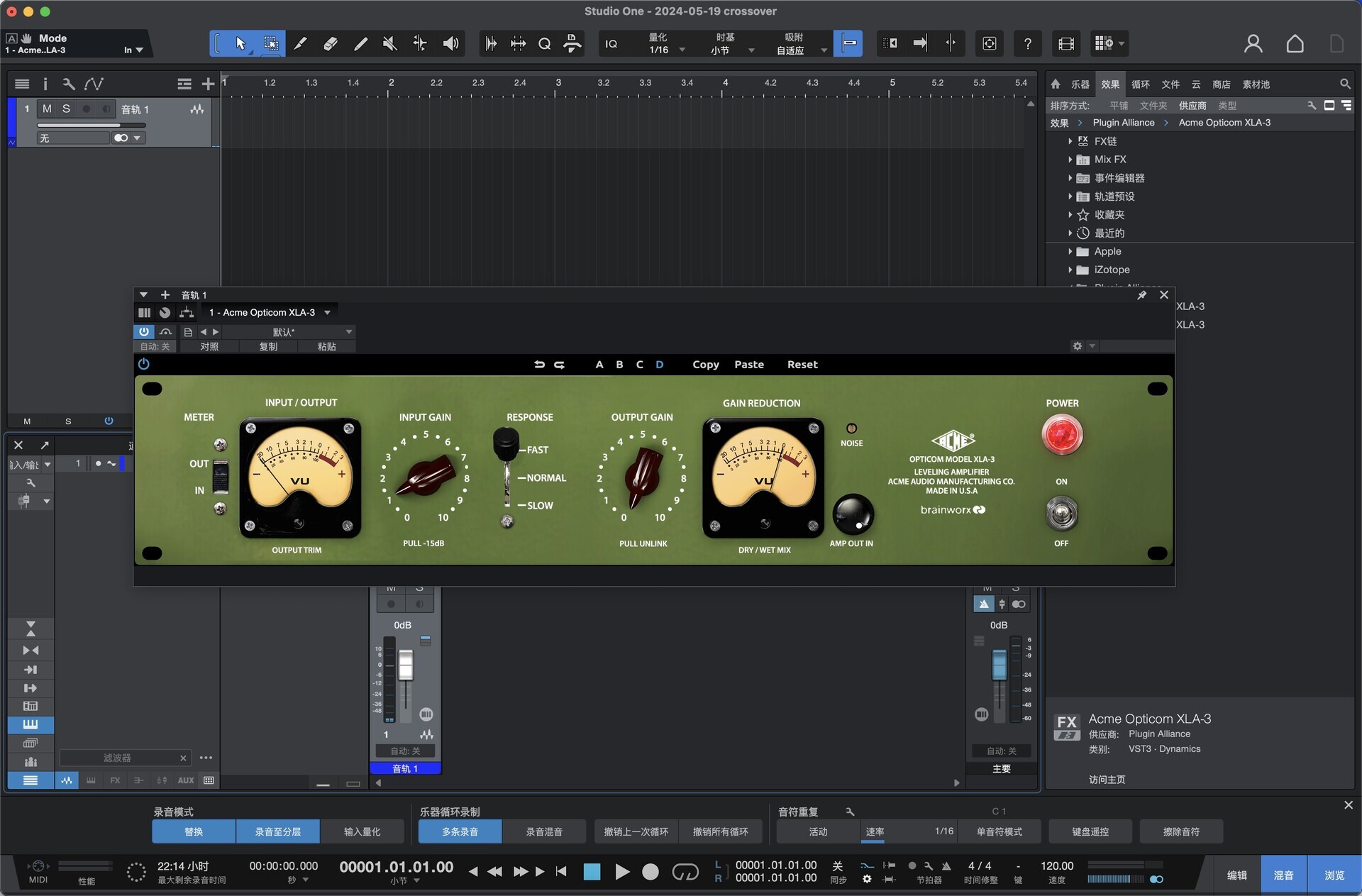Toggle 输入量化 input quantize

tap(362, 831)
